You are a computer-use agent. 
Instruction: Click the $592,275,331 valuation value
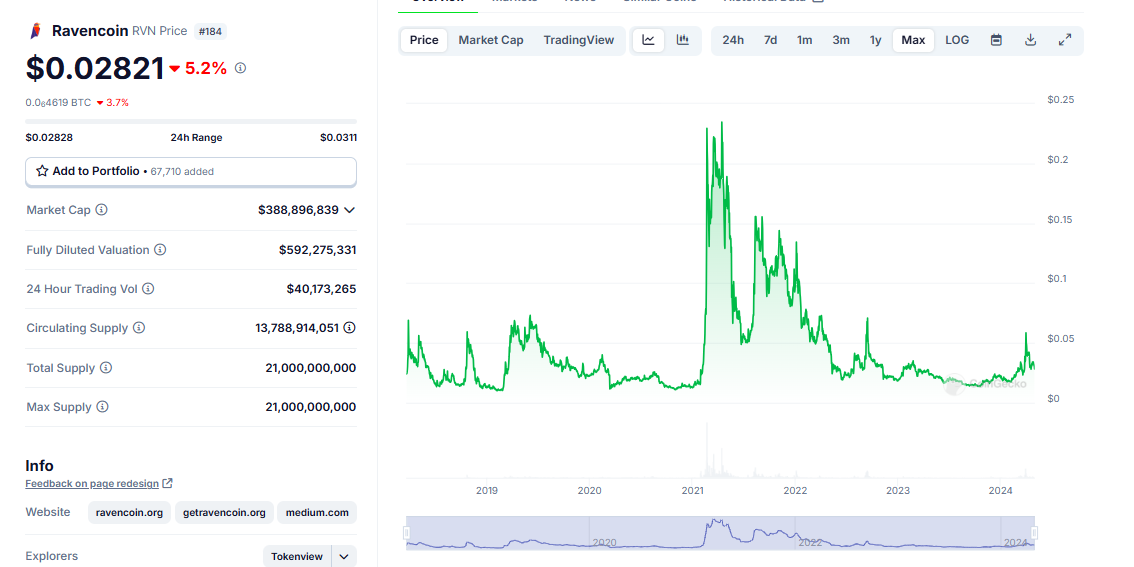tap(317, 250)
